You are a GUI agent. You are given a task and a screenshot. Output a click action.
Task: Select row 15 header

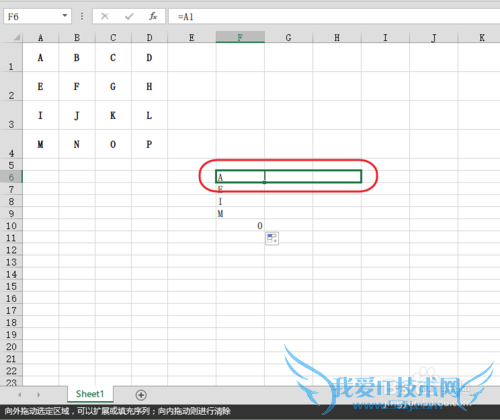[11, 286]
